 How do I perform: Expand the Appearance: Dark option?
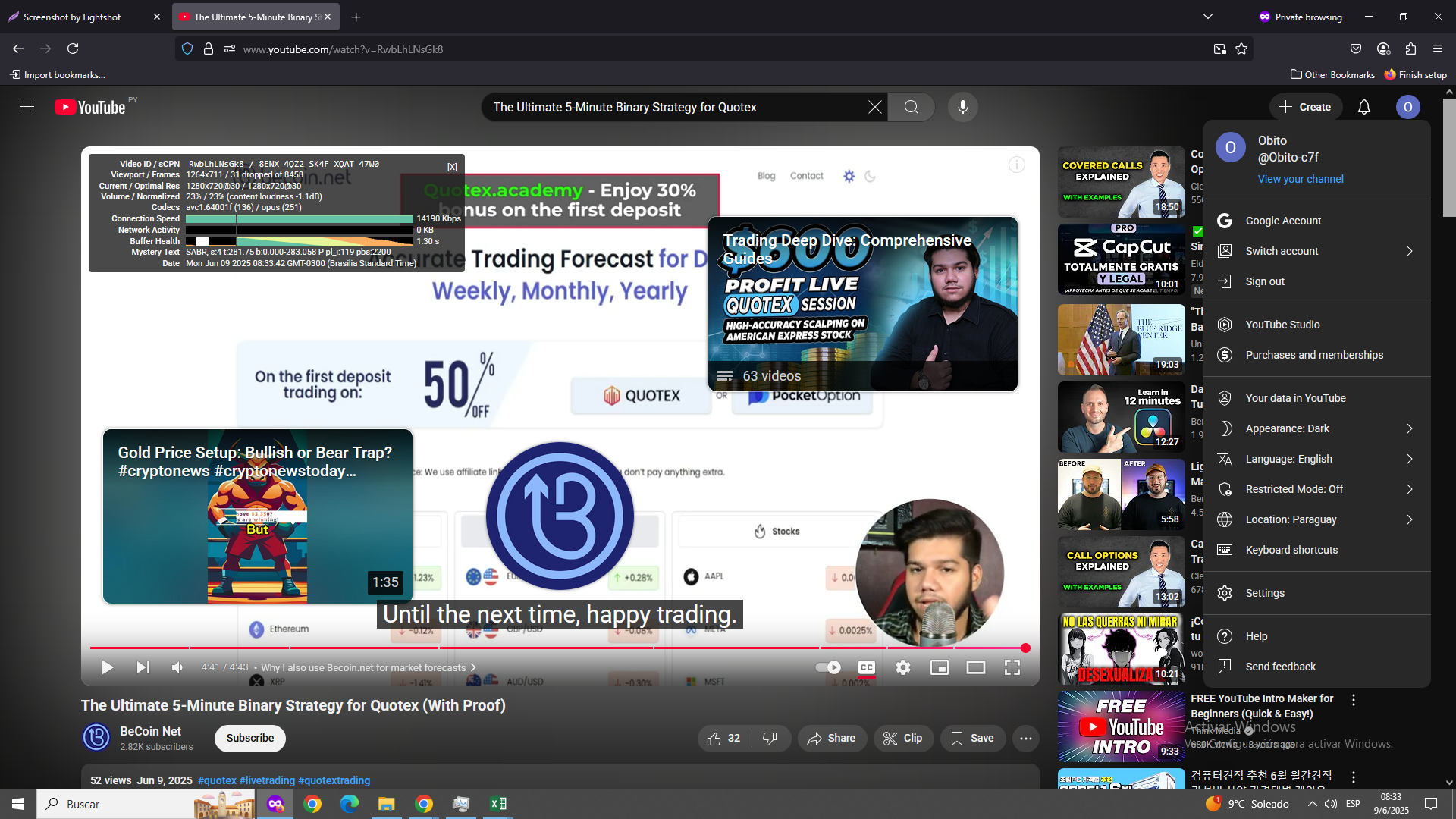[1316, 428]
